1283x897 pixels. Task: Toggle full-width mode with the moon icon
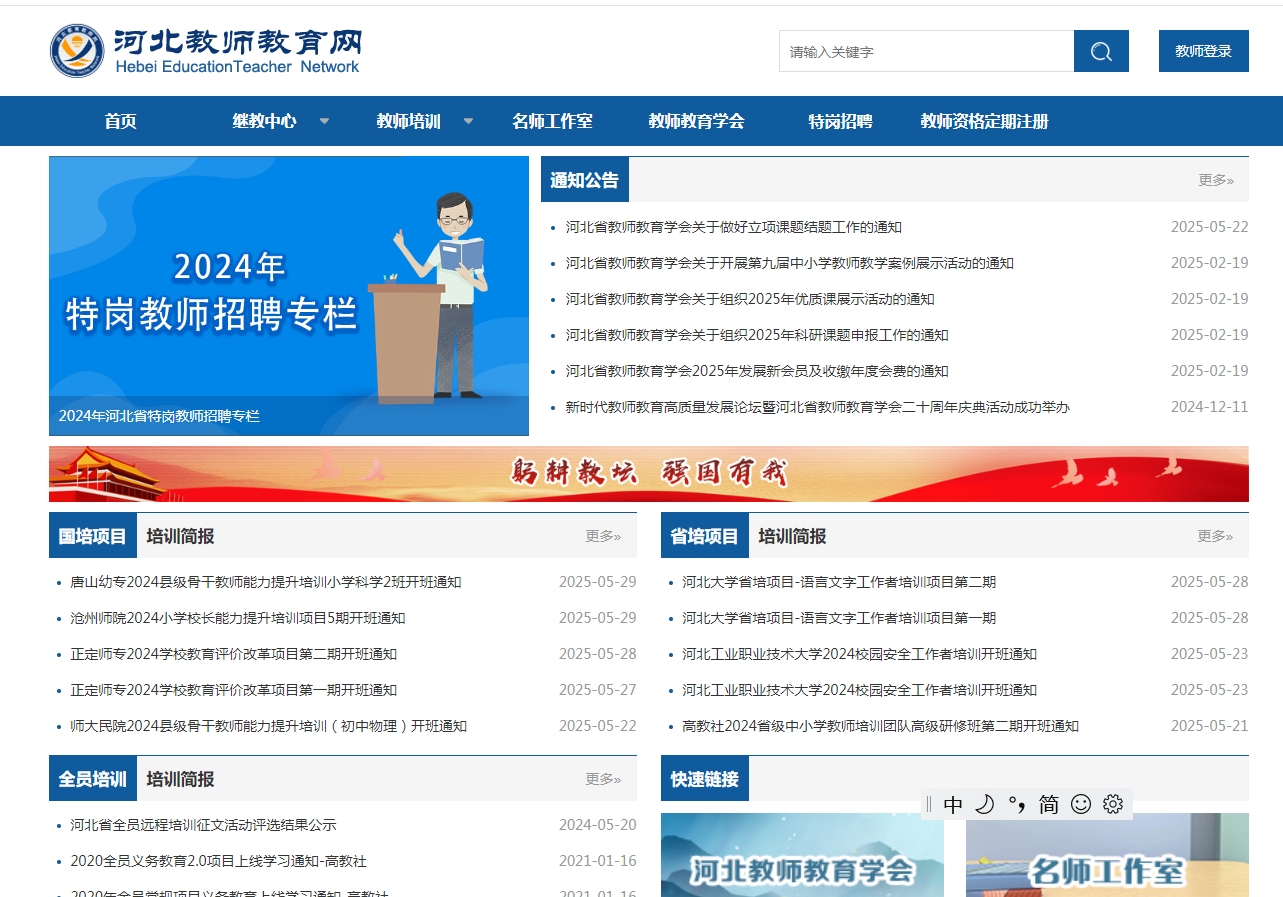click(986, 803)
